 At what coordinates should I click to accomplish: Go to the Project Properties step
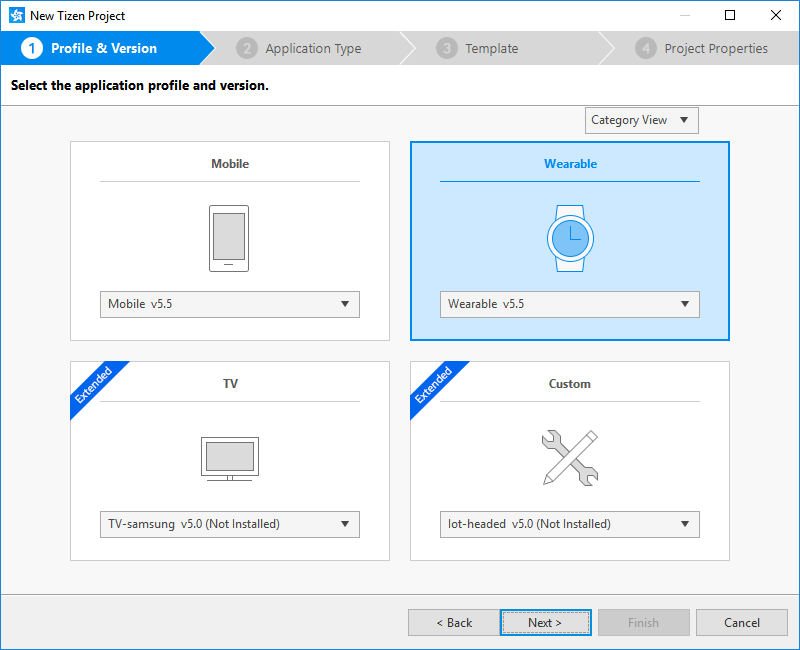coord(718,48)
